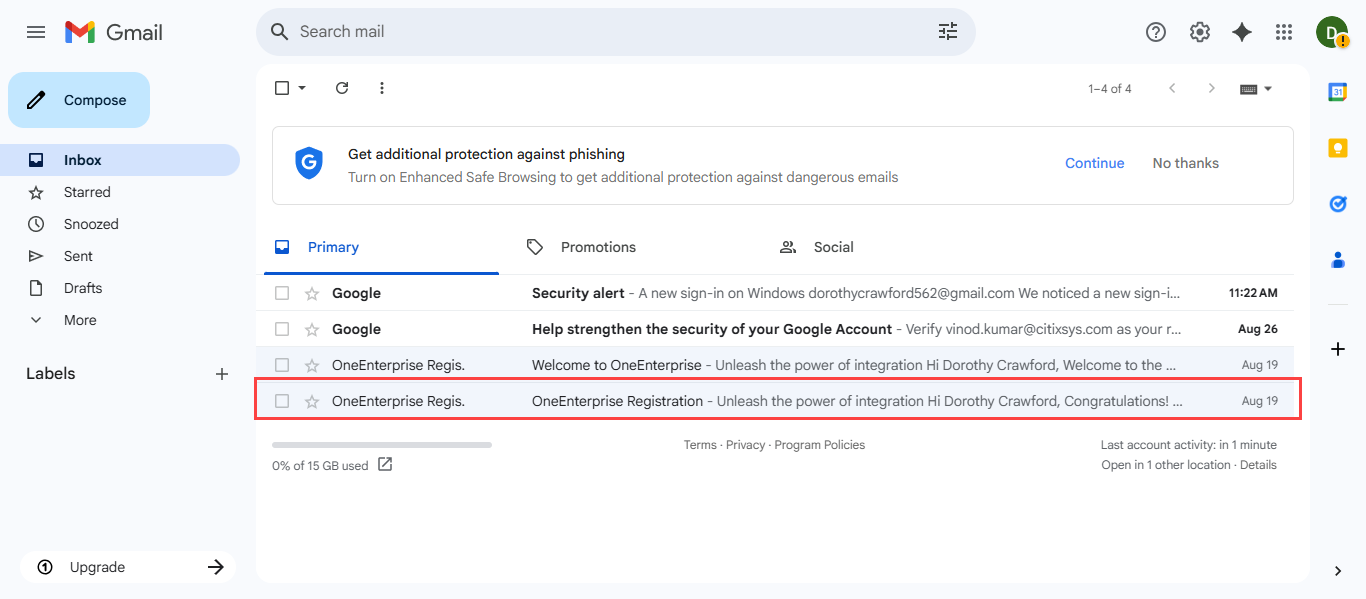1366x599 pixels.
Task: Click the Gemini sparkle icon
Action: [1241, 32]
